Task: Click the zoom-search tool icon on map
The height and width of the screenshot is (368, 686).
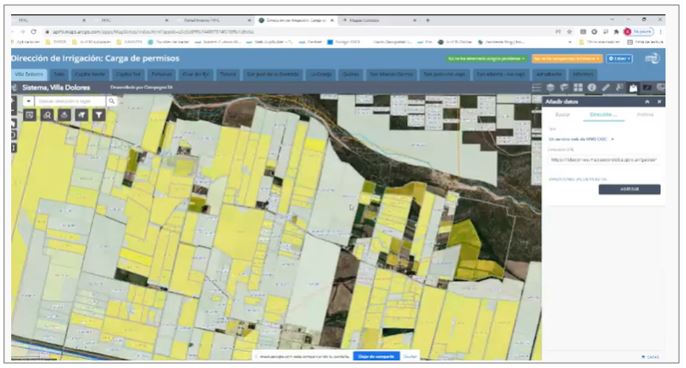Action: [47, 115]
